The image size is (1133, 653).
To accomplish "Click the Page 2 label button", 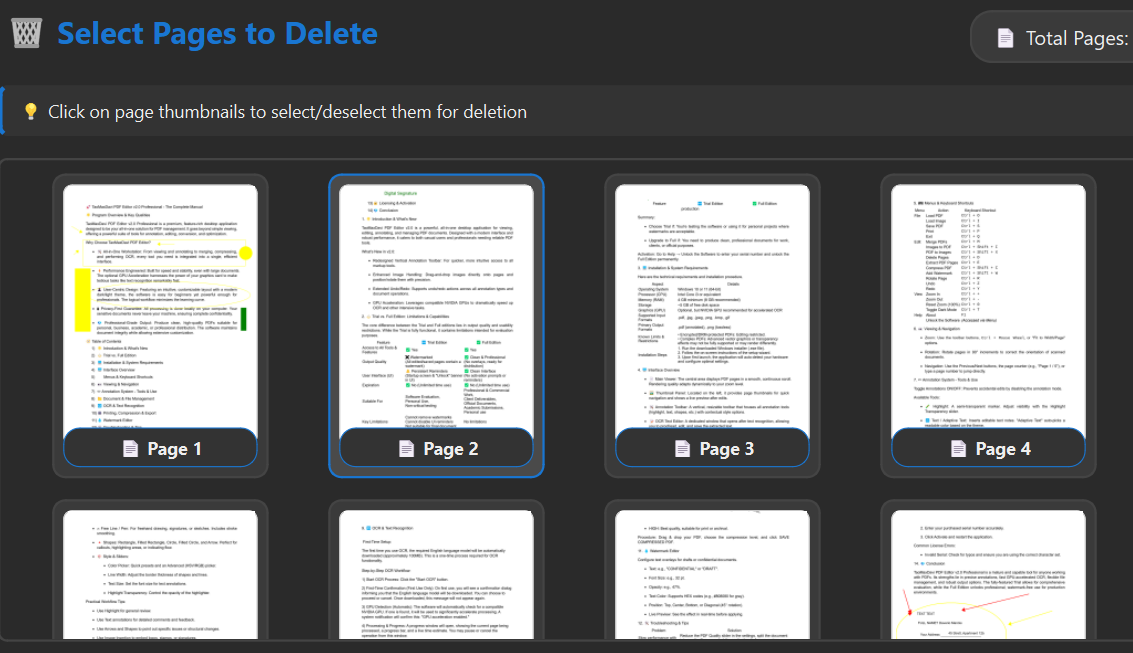I will [436, 449].
